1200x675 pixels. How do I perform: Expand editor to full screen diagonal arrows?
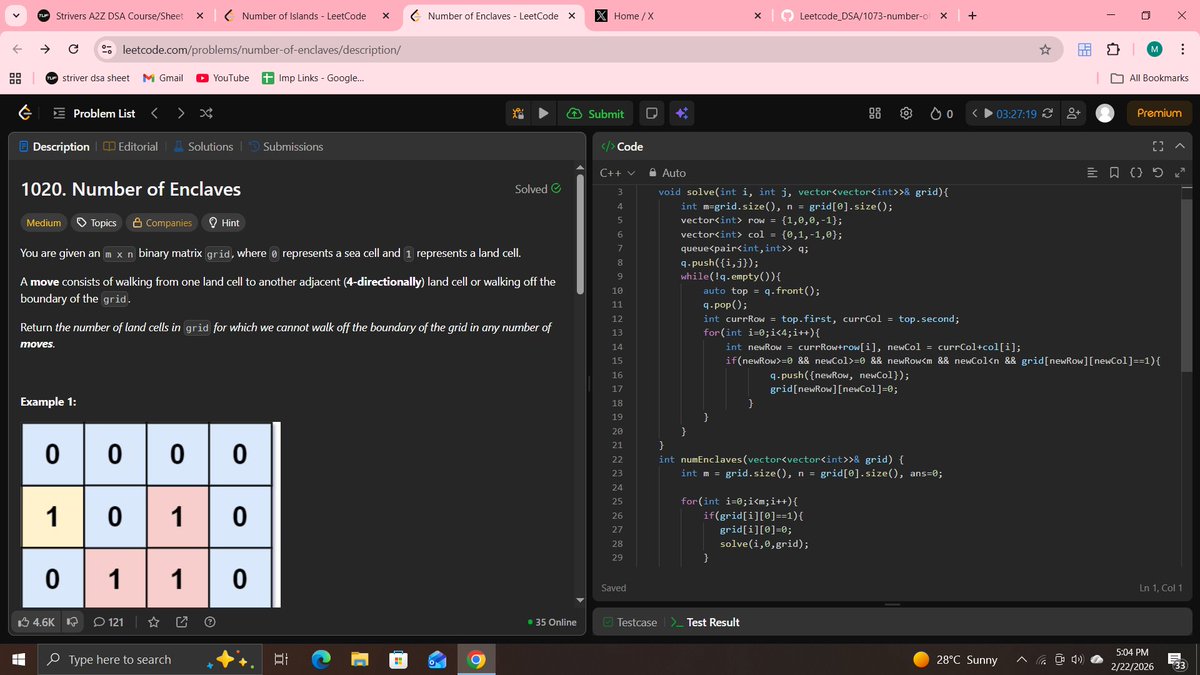click(x=1179, y=173)
